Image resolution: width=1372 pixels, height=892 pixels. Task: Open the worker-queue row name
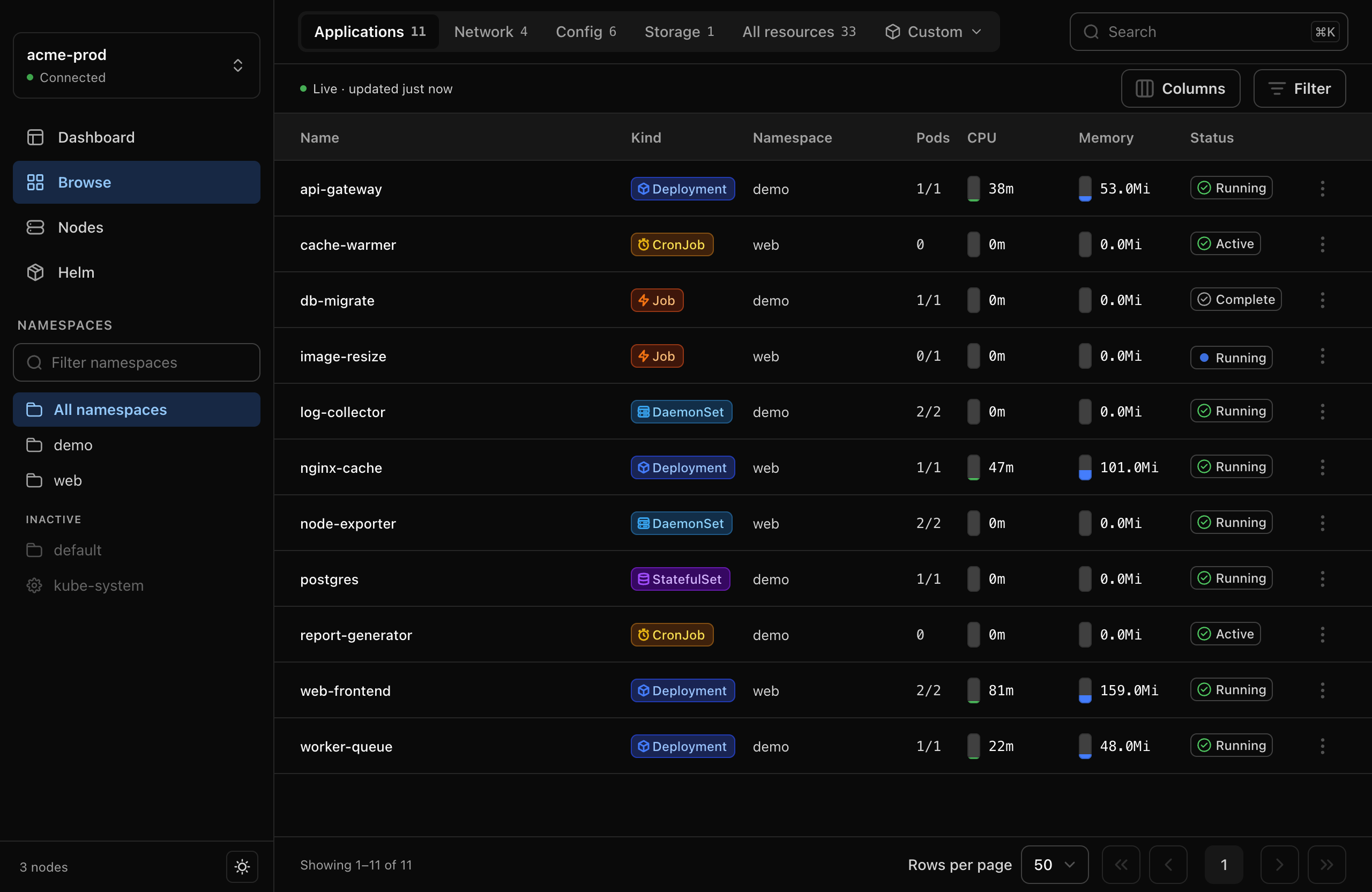click(346, 747)
